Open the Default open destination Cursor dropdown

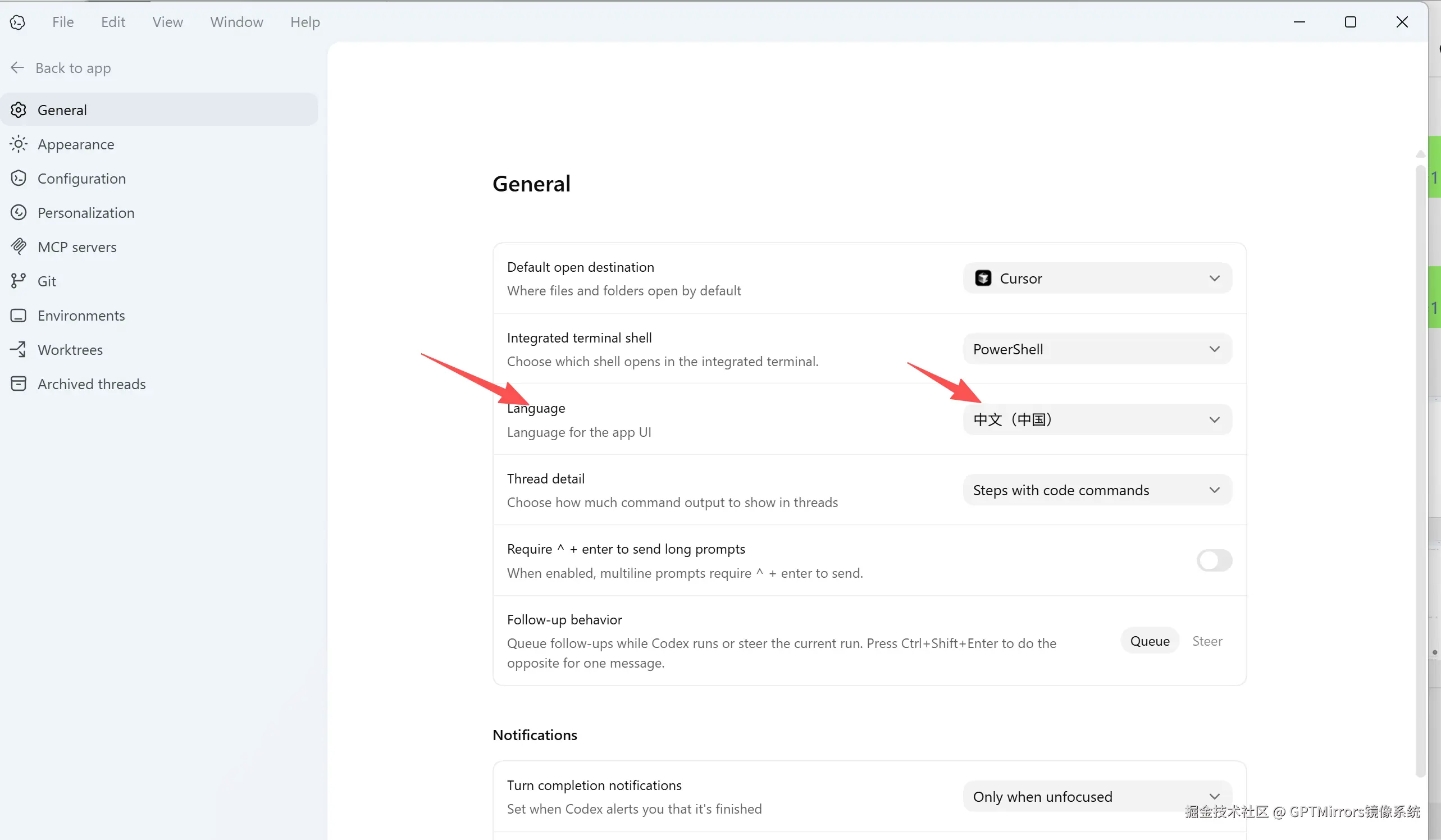(x=1097, y=279)
